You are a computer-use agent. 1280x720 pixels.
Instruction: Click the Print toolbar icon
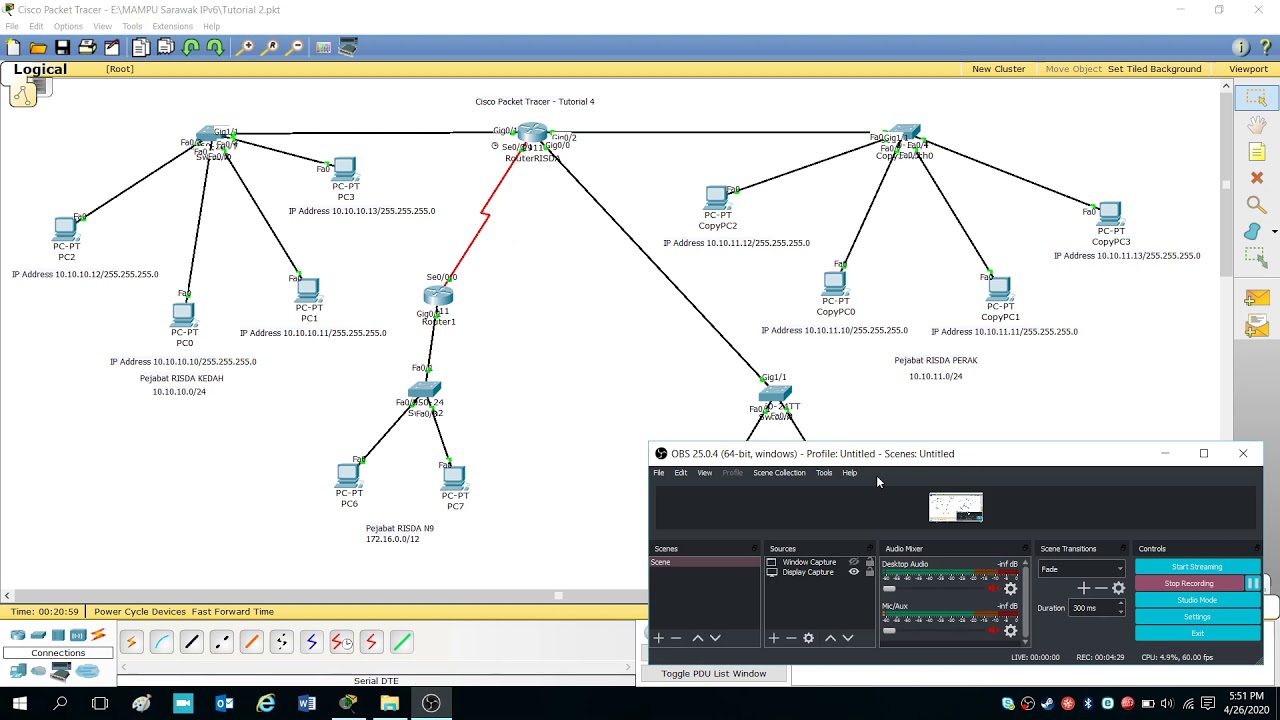87,47
